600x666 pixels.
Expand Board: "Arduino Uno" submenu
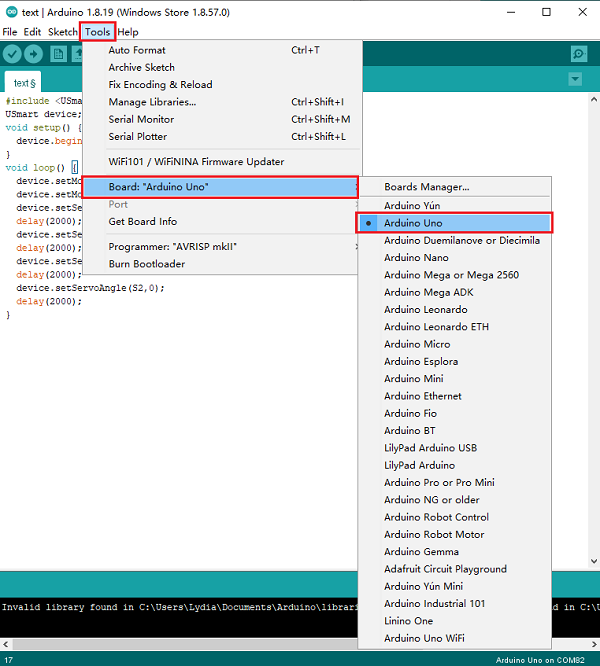[x=220, y=187]
